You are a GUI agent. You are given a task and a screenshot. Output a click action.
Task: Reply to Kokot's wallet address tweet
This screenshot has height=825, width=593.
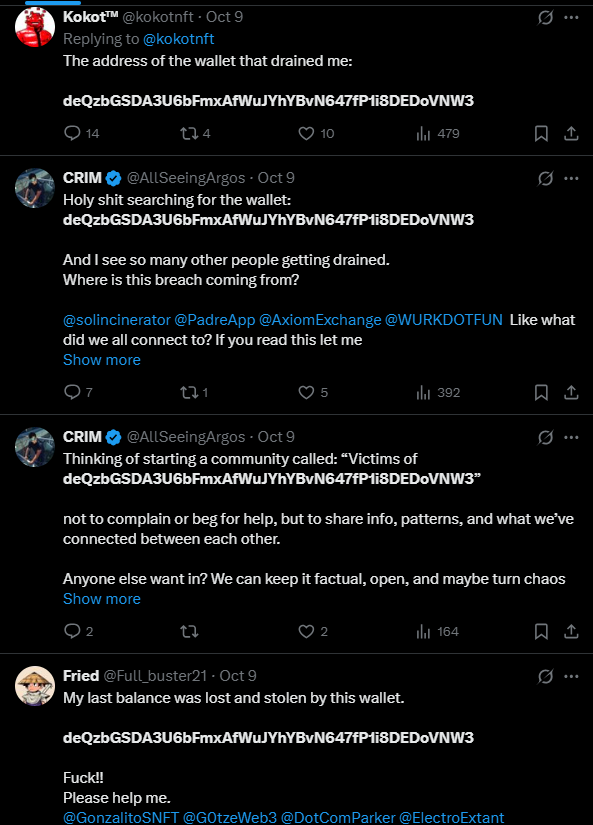click(72, 133)
